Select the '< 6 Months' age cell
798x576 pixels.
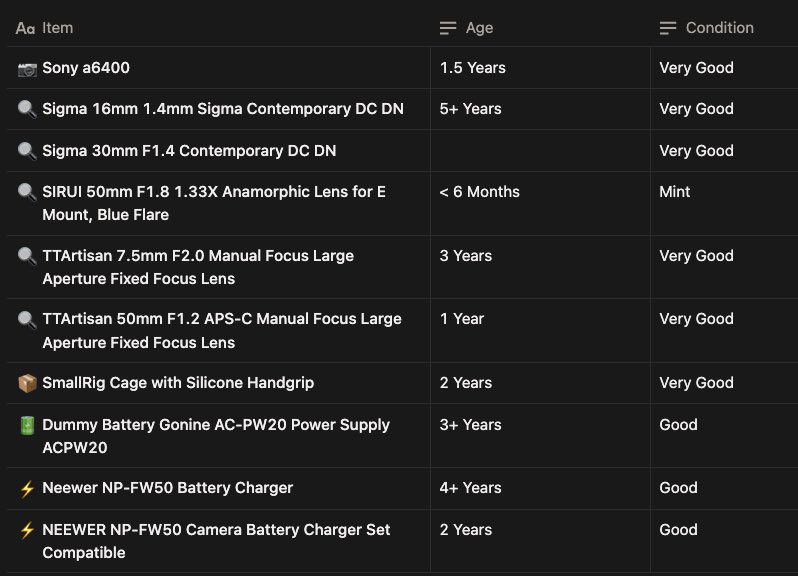click(540, 204)
